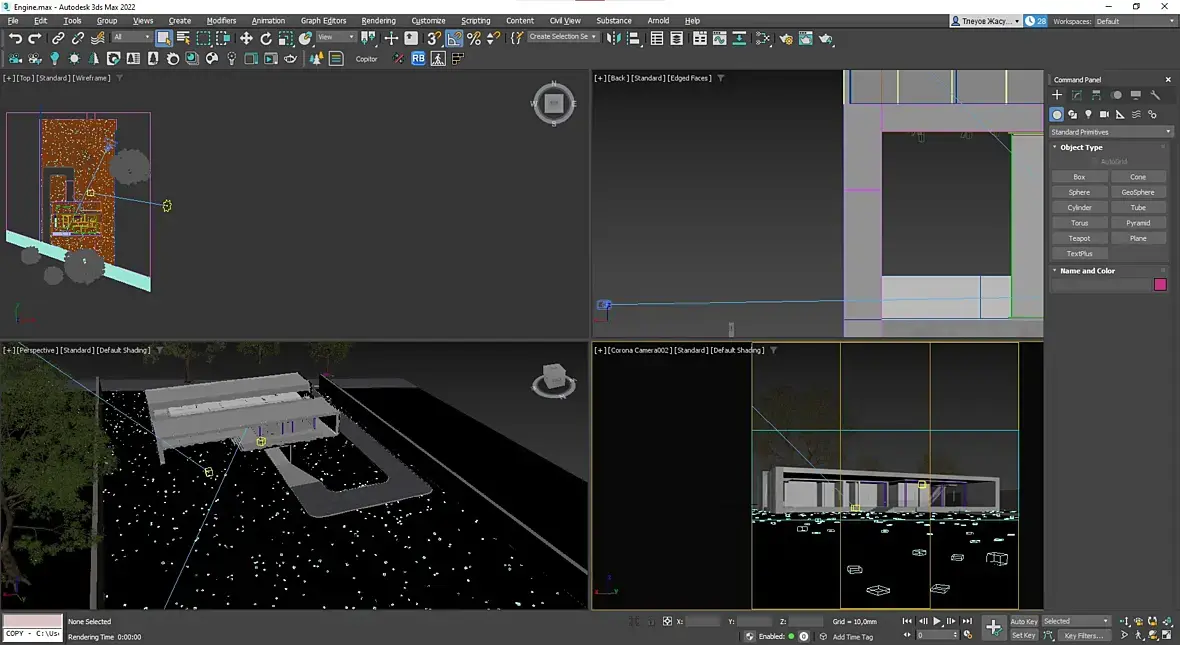Open the Workspaces Default dropdown
Screen dimensions: 1180x645
(1132, 20)
